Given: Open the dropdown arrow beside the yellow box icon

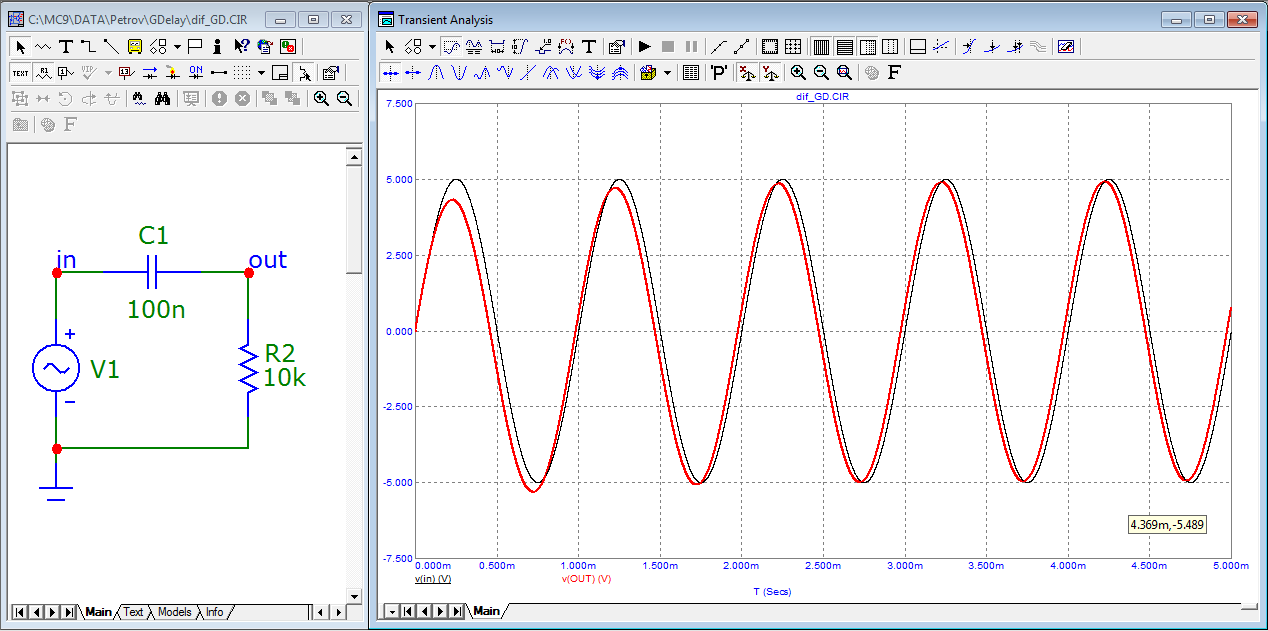Looking at the screenshot, I should pyautogui.click(x=668, y=72).
